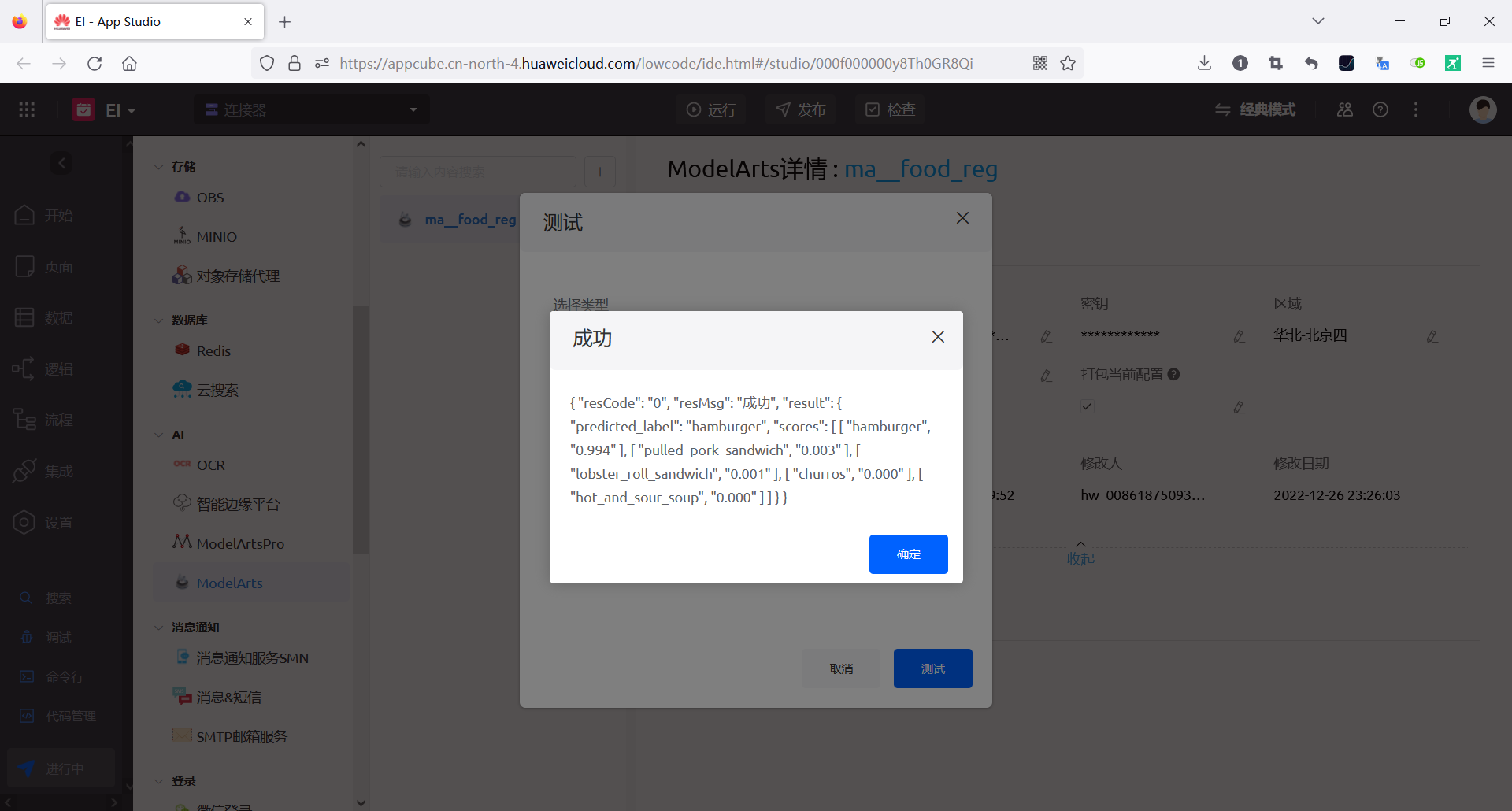Go to 流程 in the sidebar
The height and width of the screenshot is (811, 1512).
[44, 420]
